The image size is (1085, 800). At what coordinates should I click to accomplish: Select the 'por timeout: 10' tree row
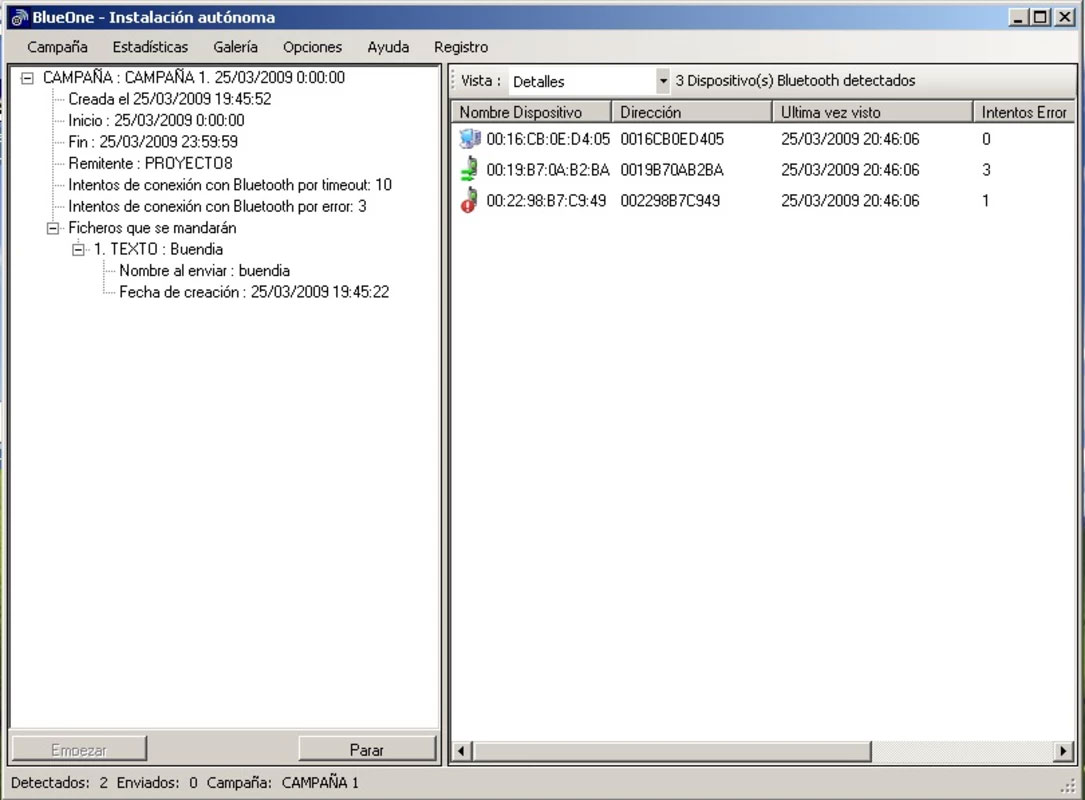tap(230, 185)
